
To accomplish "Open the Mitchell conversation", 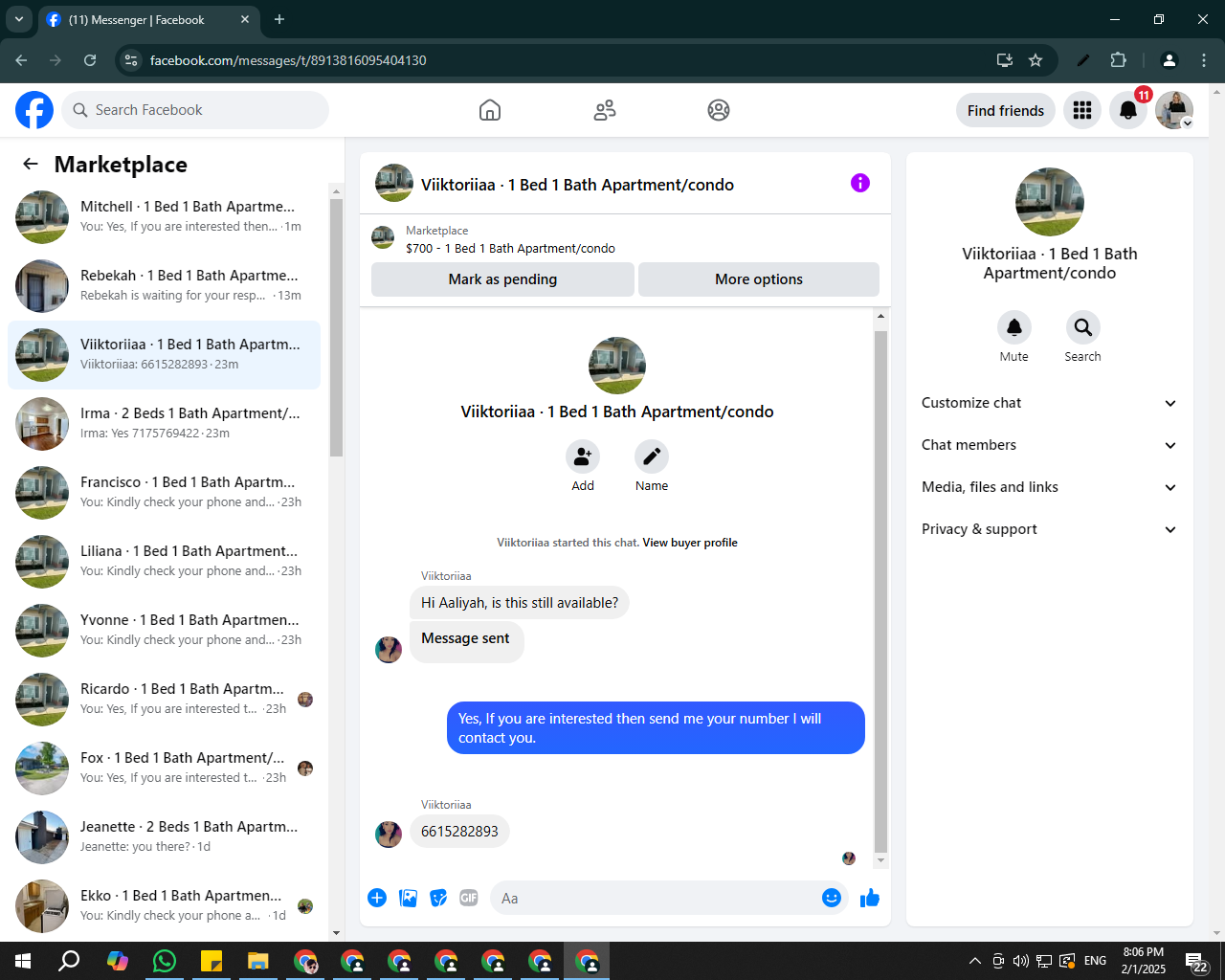I will [165, 217].
